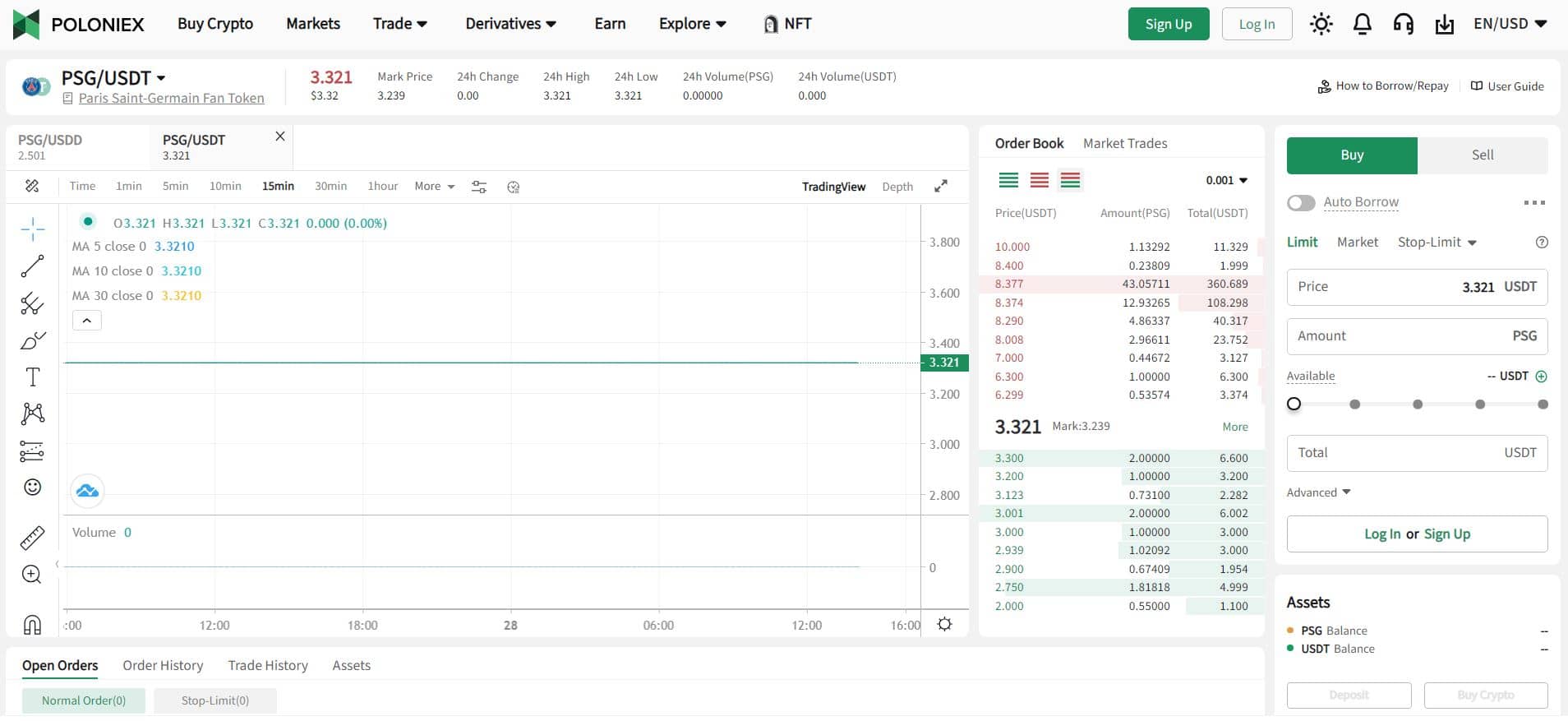Open the Assets tab at bottom

[x=352, y=666]
